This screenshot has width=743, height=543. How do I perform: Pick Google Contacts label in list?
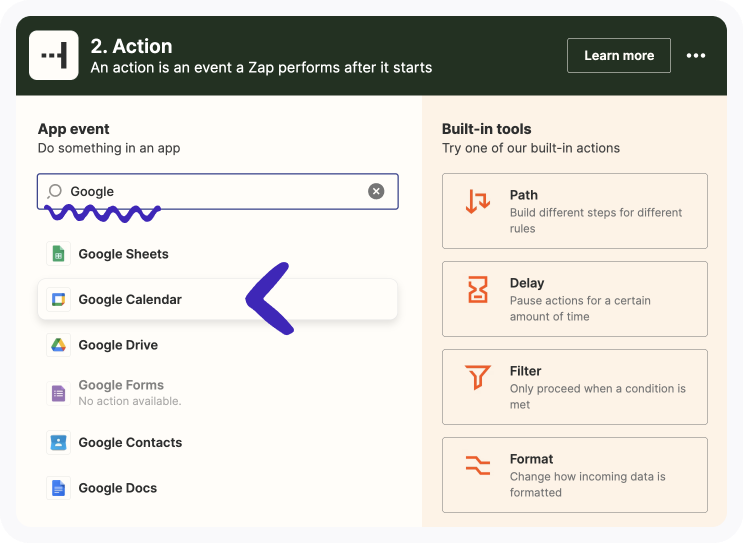coord(130,442)
